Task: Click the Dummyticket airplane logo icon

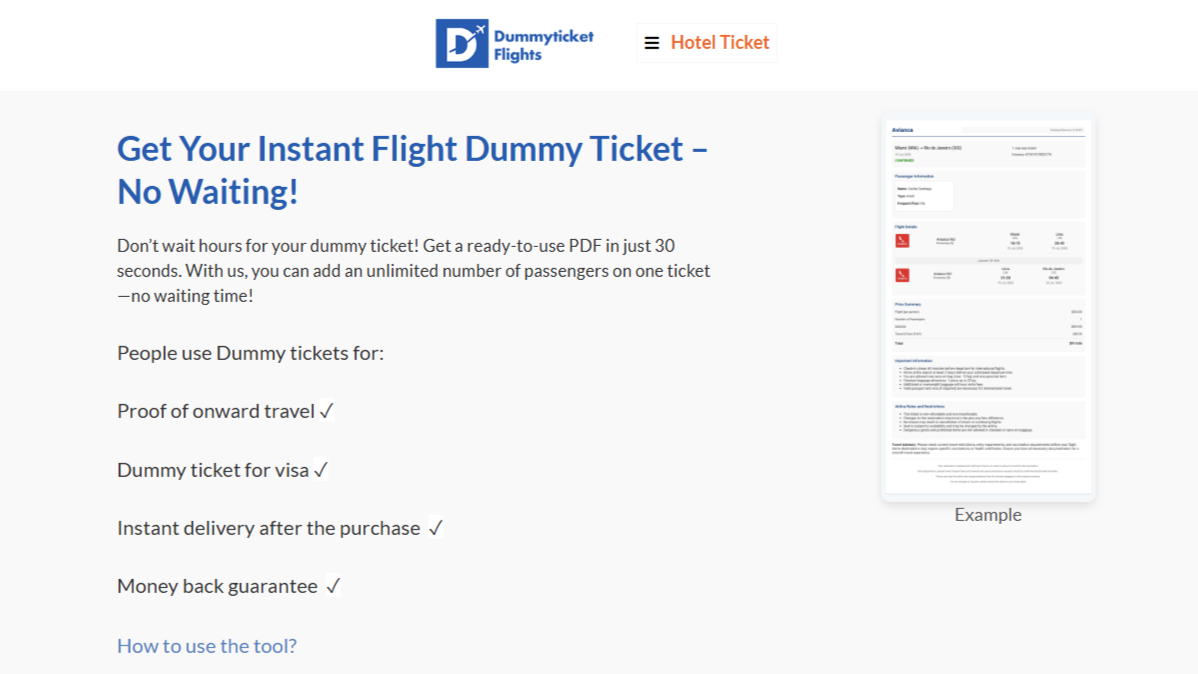Action: [x=461, y=43]
